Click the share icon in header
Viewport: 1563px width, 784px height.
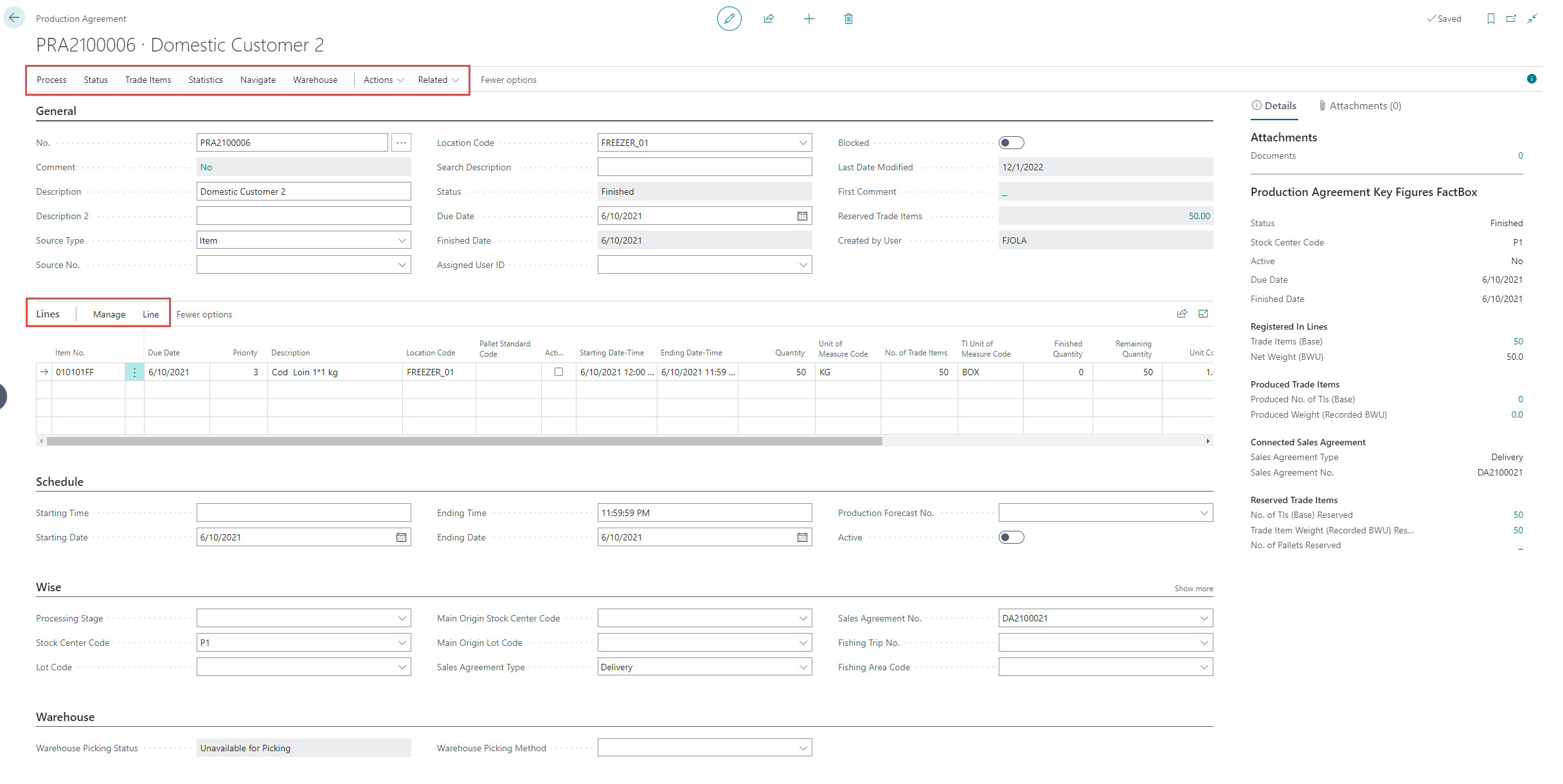coord(769,19)
